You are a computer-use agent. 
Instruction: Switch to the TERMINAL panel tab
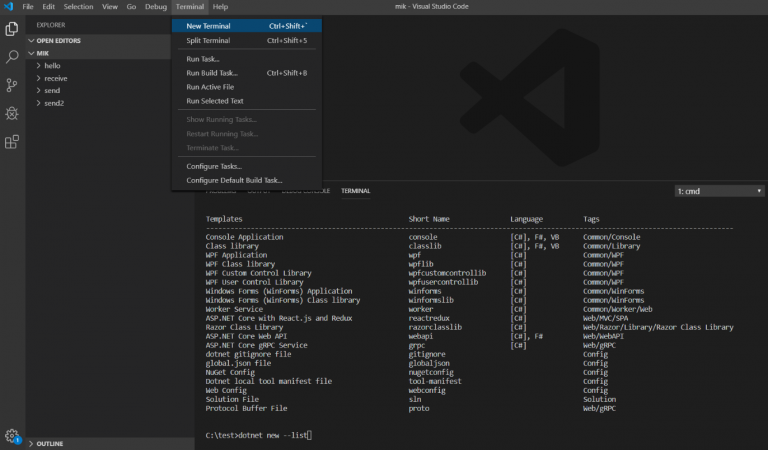355,190
